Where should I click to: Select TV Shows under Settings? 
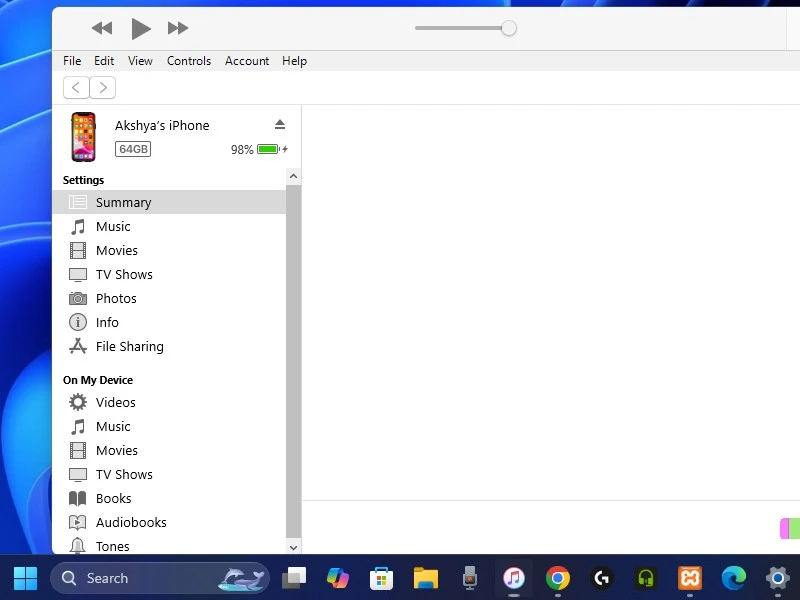169,274
